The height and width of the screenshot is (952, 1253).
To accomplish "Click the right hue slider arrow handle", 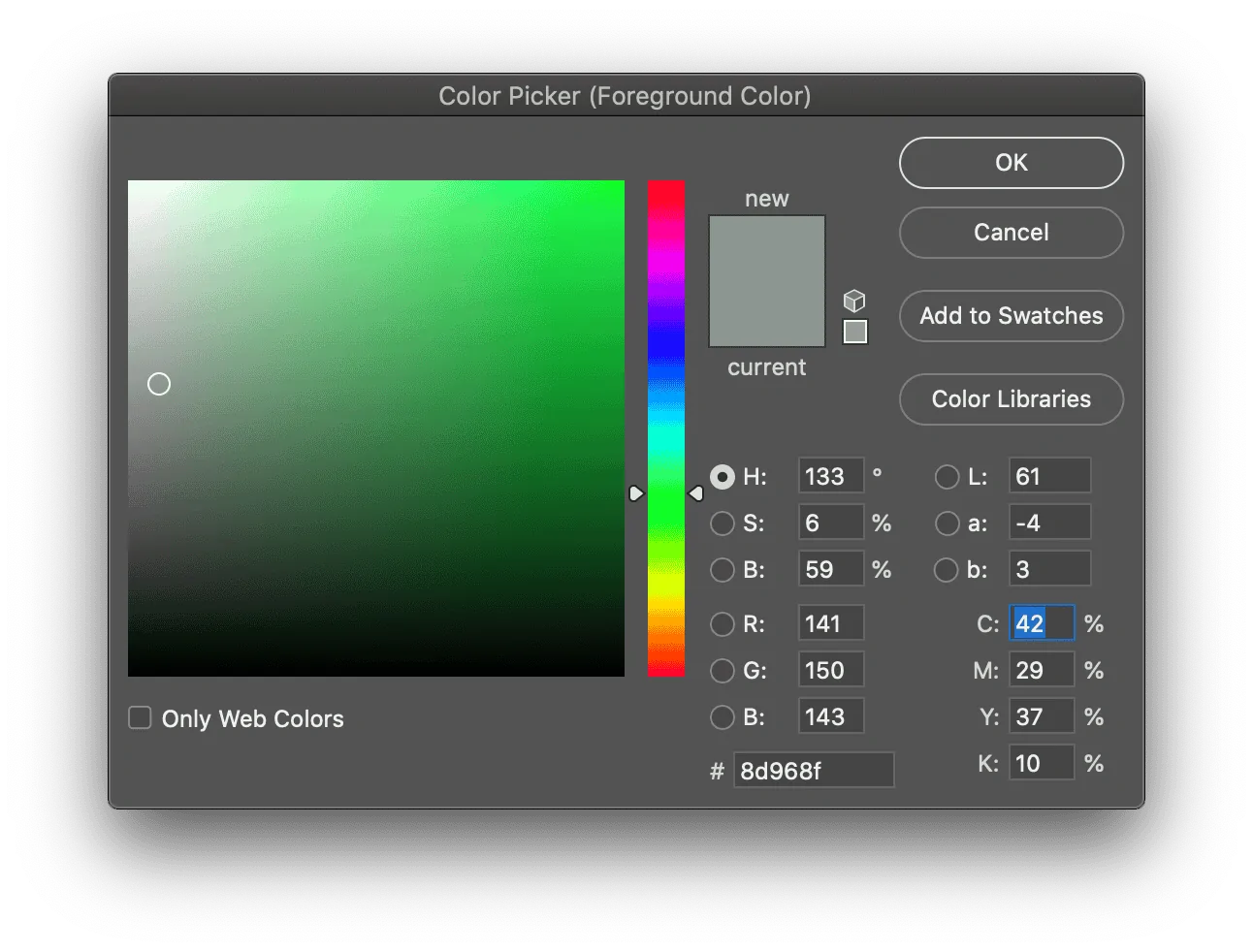I will [695, 493].
